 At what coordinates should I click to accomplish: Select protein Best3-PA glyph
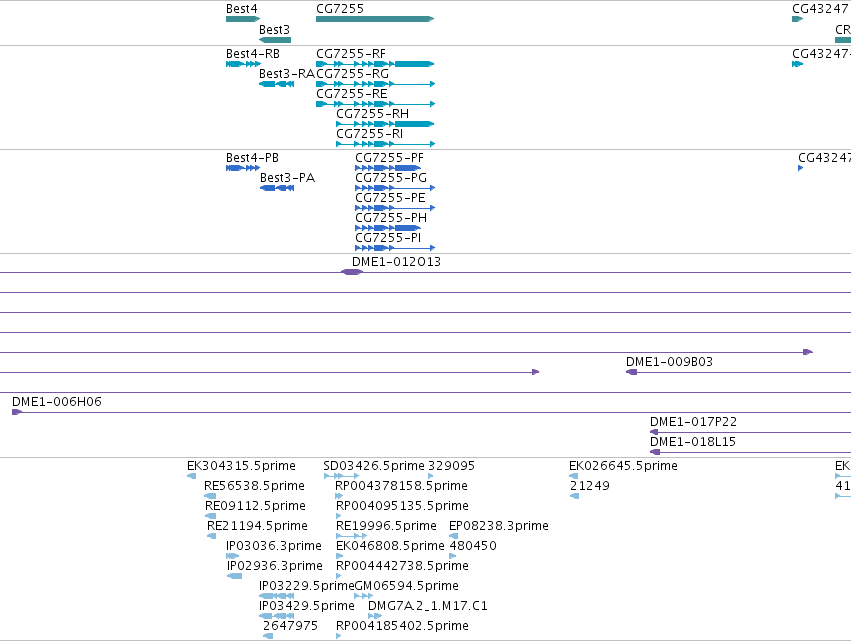277,188
